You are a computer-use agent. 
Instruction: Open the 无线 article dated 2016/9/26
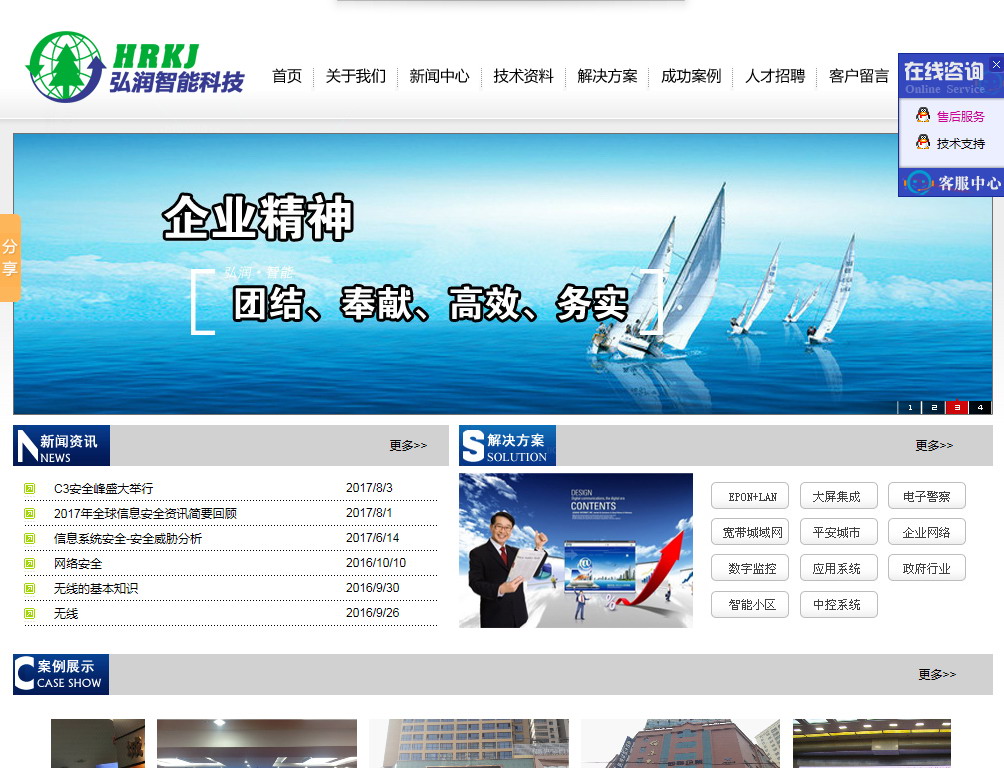pos(66,614)
